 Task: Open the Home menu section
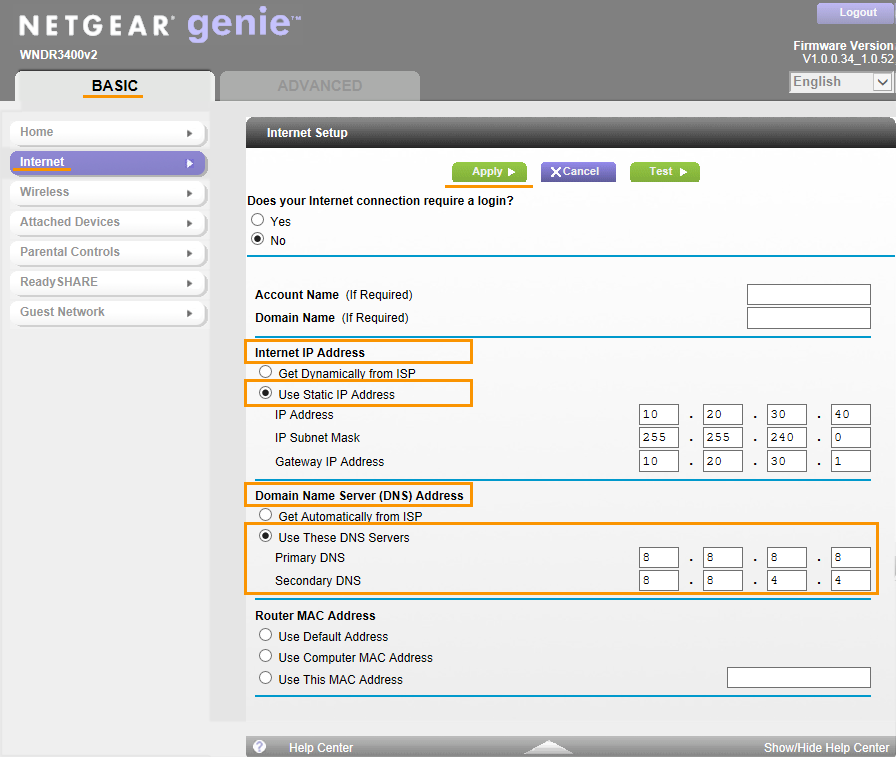[x=107, y=133]
